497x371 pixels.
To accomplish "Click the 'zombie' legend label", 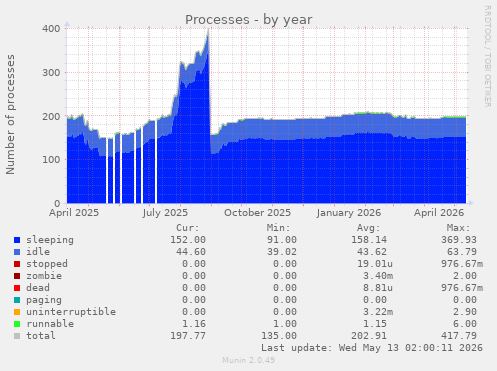I will 44,276.
